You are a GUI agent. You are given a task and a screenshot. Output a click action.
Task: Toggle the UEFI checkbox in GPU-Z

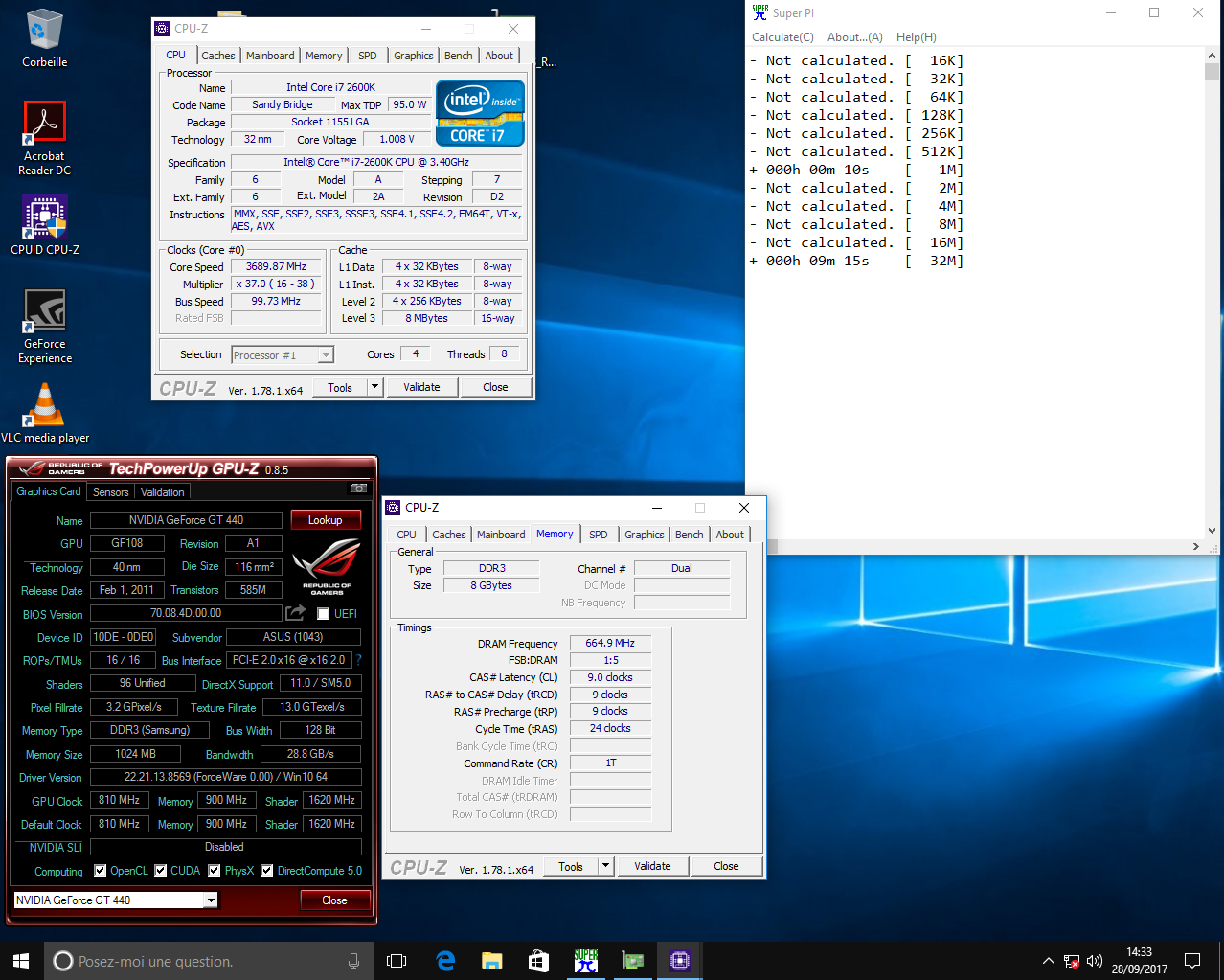click(x=324, y=614)
